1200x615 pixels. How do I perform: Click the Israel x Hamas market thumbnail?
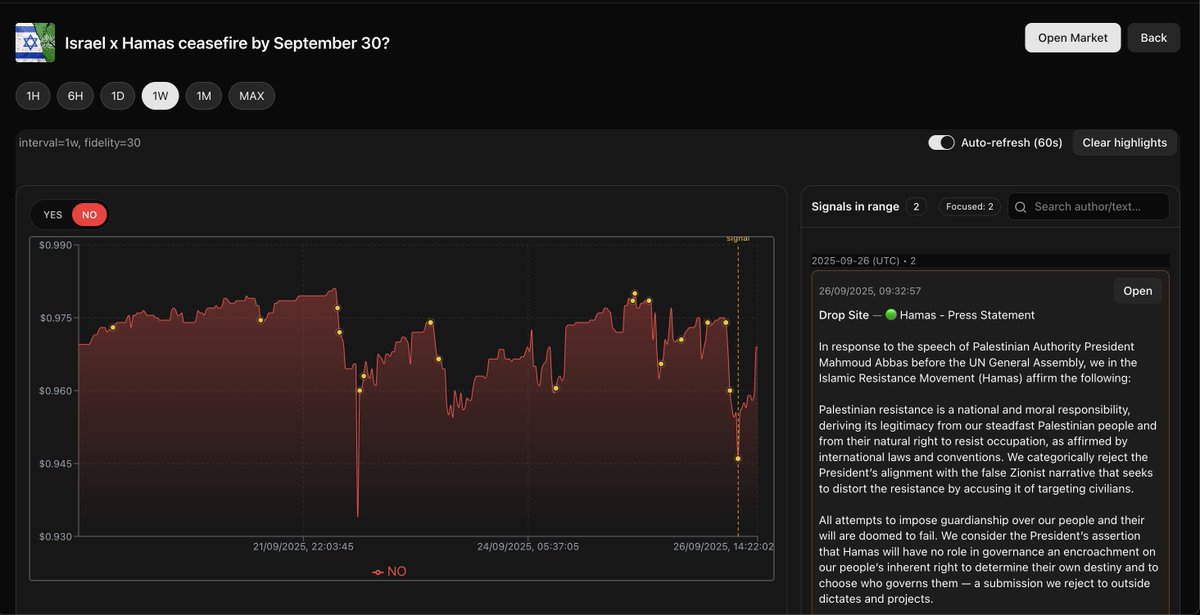[x=35, y=43]
